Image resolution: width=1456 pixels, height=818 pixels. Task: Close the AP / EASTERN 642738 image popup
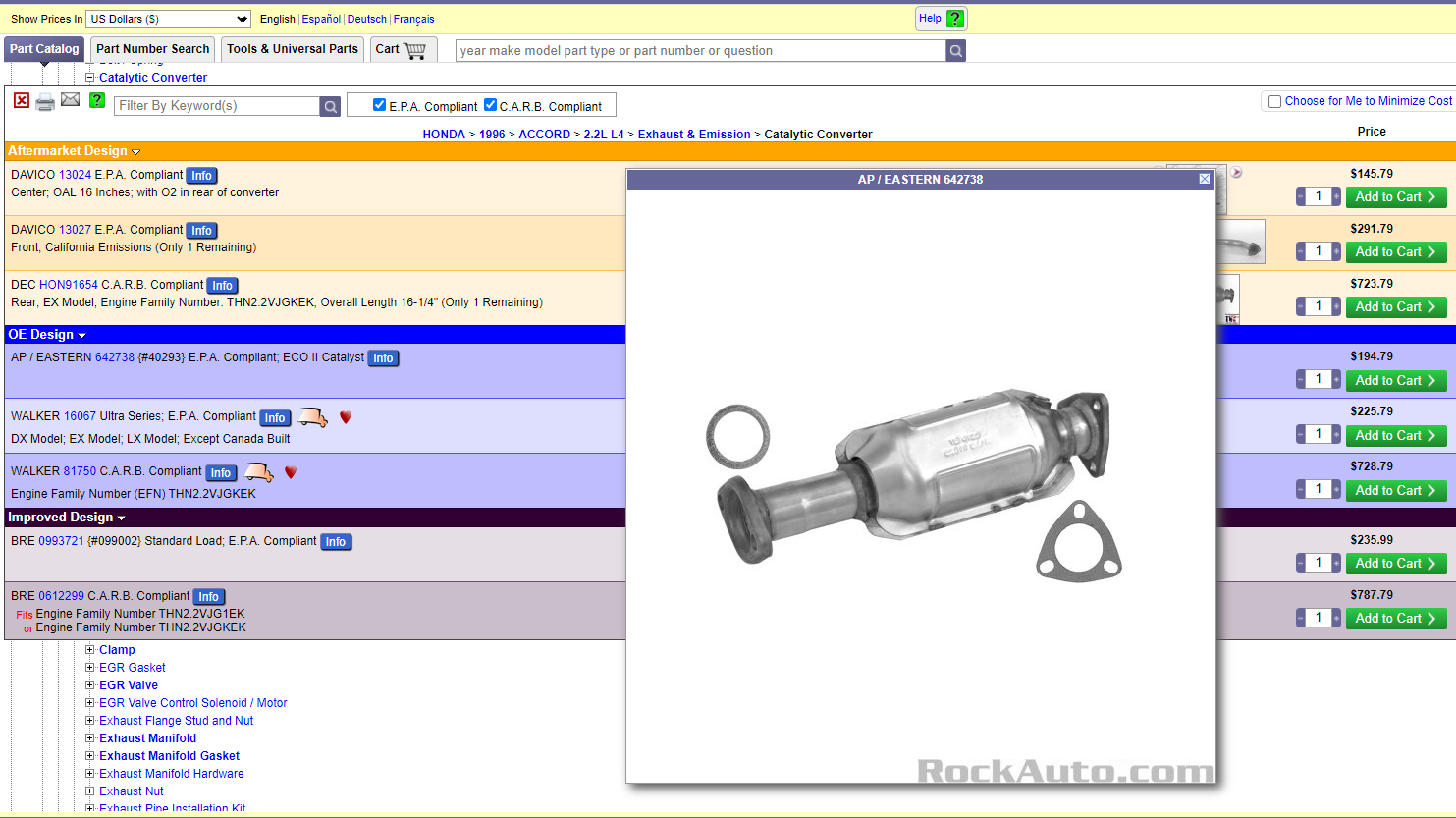click(1205, 179)
